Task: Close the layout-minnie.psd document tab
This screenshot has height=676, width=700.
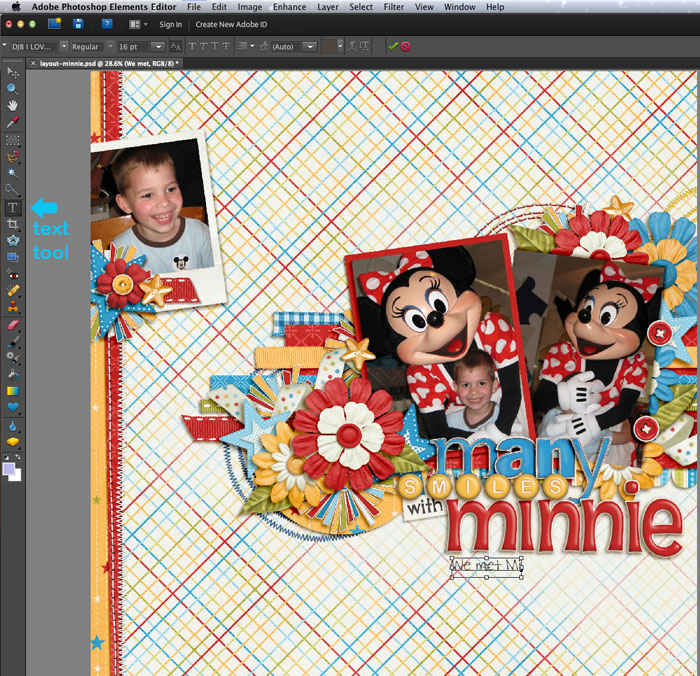Action: (33, 63)
